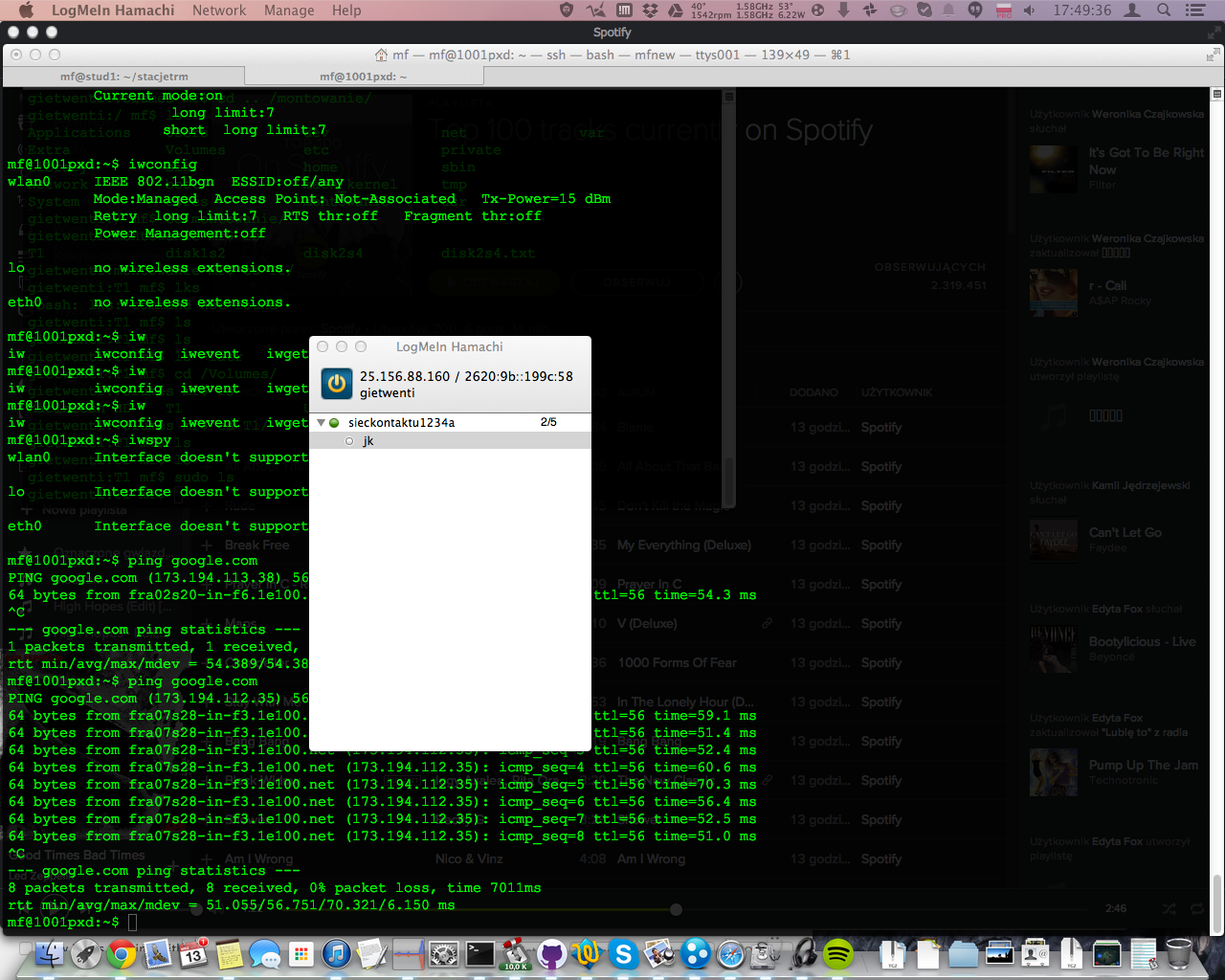The width and height of the screenshot is (1225, 980).
Task: Click the shield icon in menu bar
Action: click(x=567, y=11)
